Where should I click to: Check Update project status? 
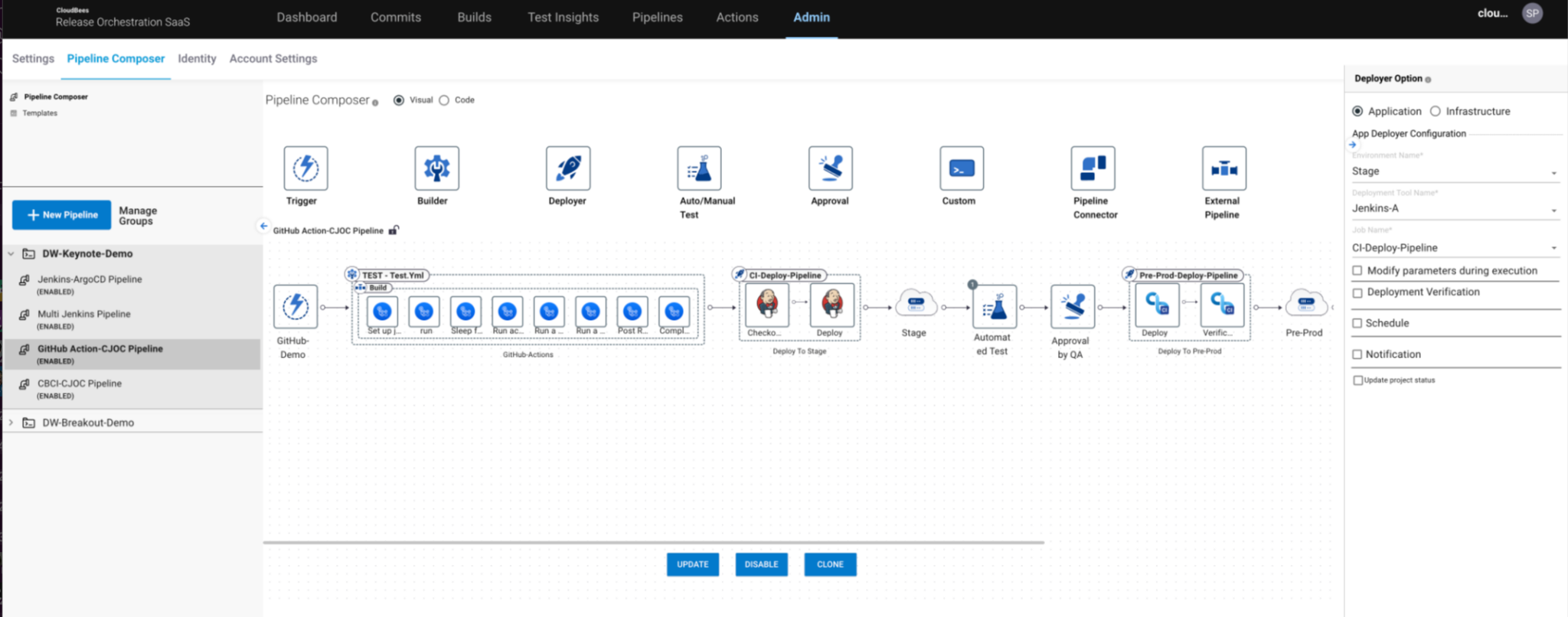point(1357,380)
